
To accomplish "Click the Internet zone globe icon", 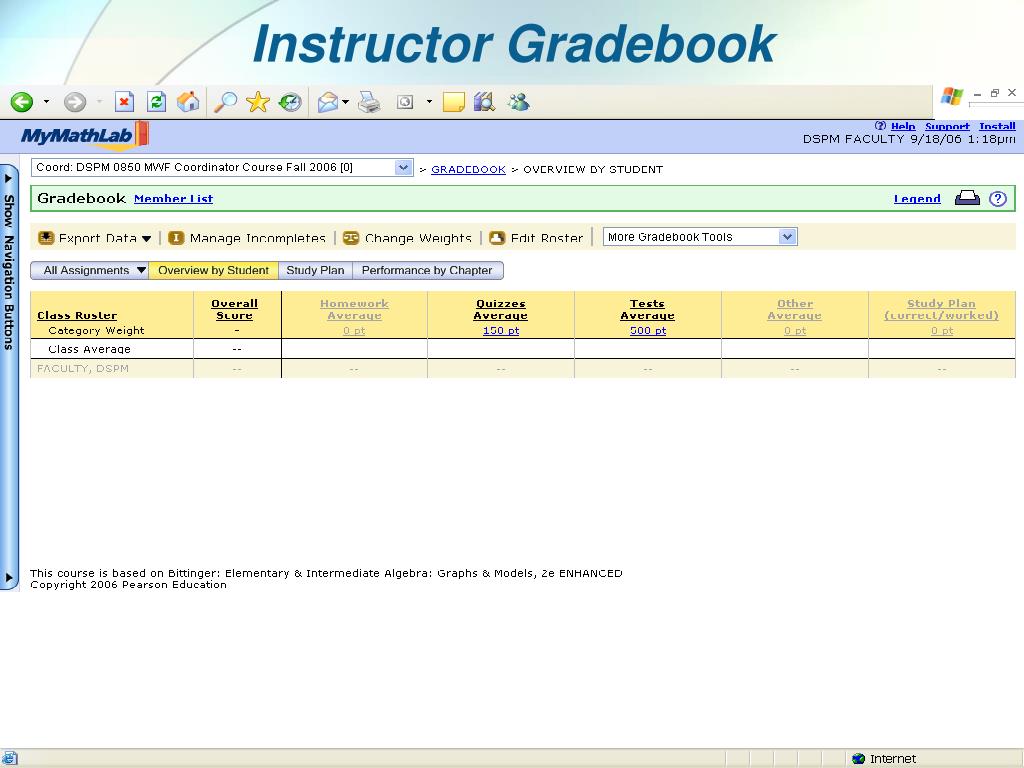I will click(x=859, y=759).
